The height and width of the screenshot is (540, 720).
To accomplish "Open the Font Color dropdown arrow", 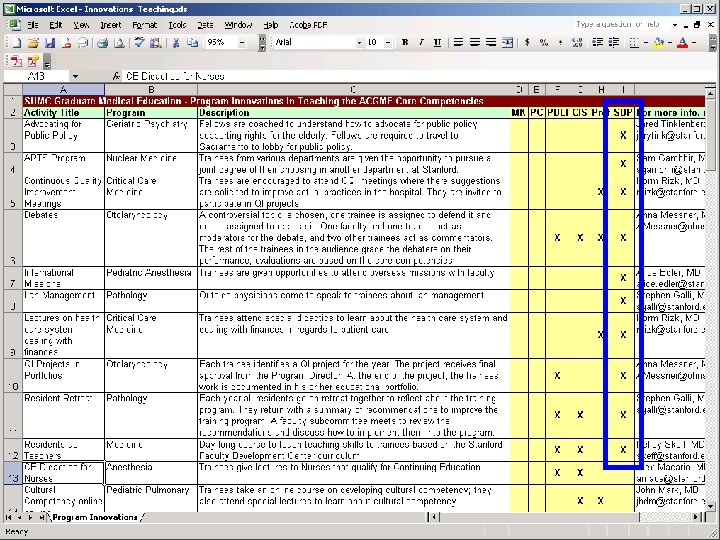I will [x=694, y=43].
